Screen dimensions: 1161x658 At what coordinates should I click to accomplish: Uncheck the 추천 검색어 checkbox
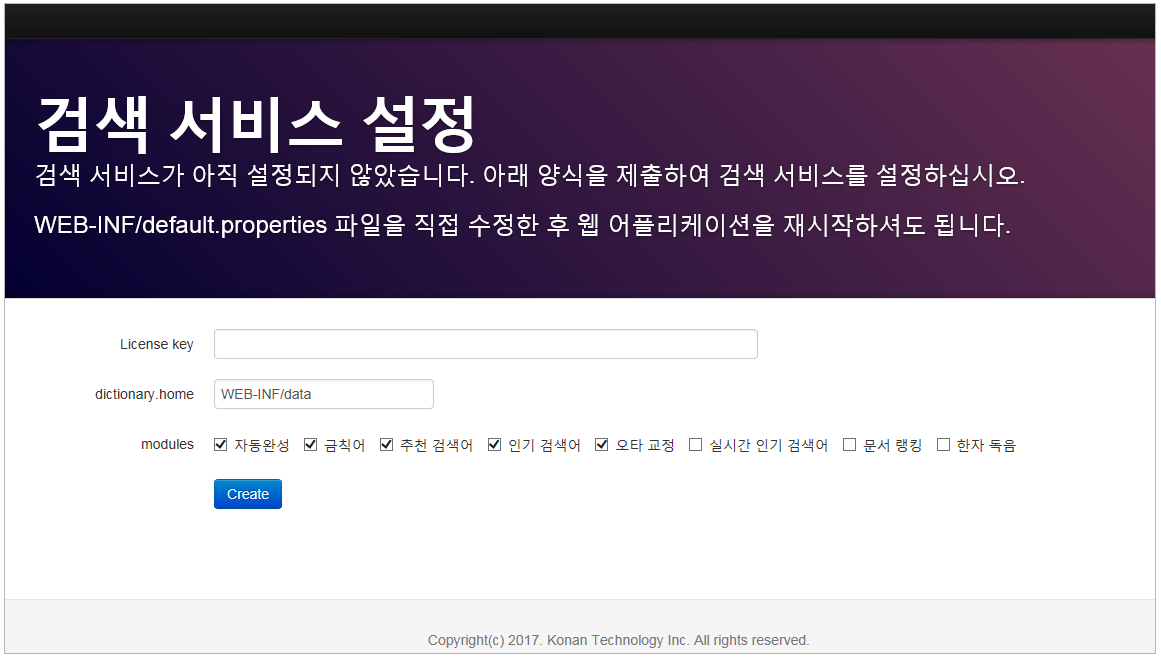pyautogui.click(x=387, y=445)
